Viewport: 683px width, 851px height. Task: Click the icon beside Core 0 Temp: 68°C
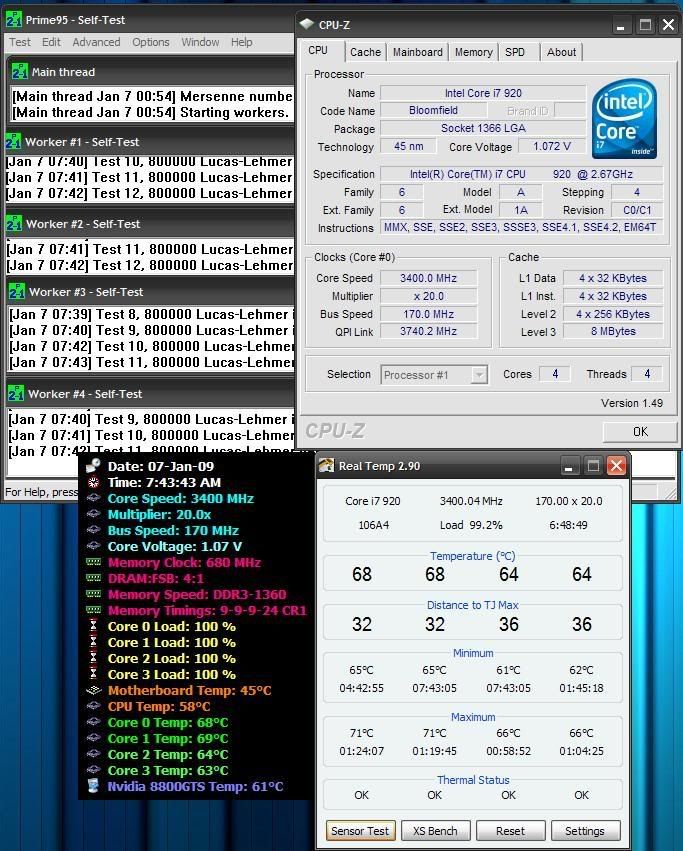tap(94, 722)
